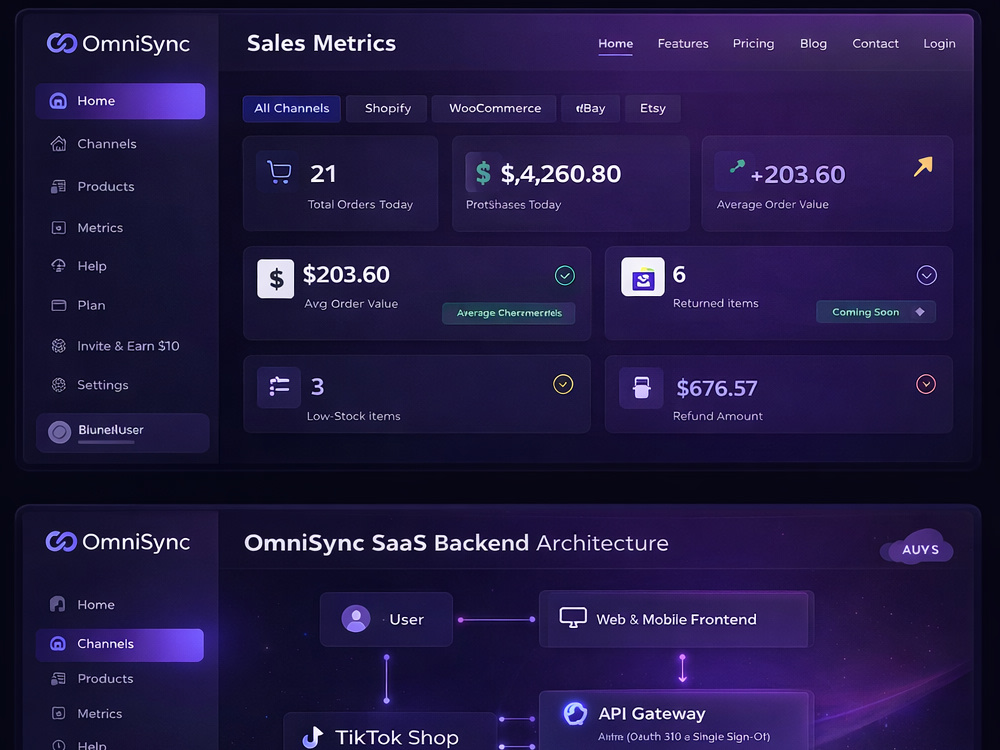Click the Invite & Earn $10 icon
Image resolution: width=1000 pixels, height=750 pixels.
[x=59, y=346]
